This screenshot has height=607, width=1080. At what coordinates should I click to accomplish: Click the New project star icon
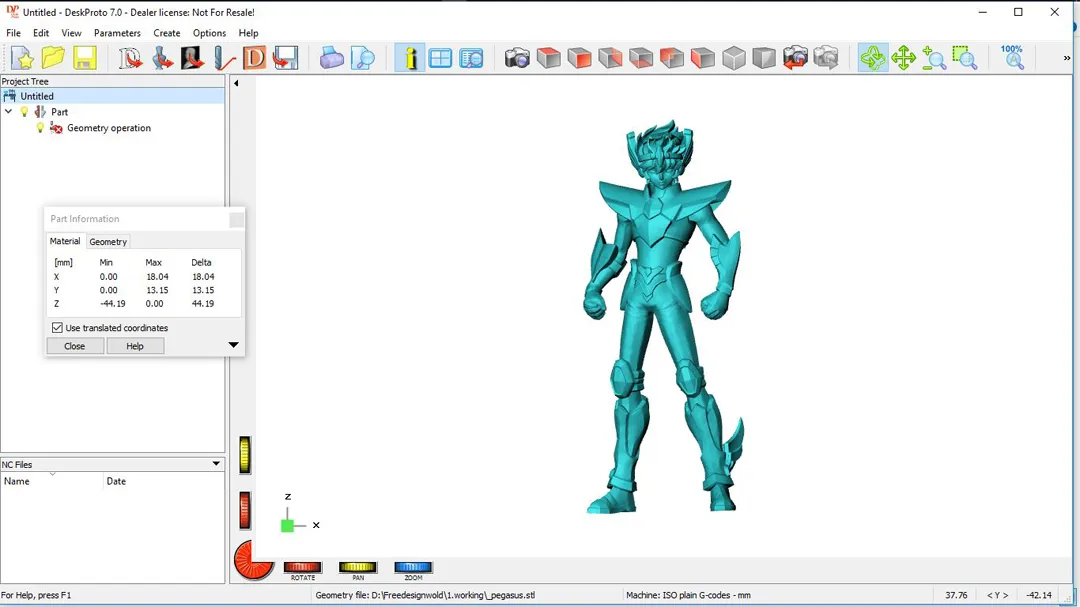22,58
